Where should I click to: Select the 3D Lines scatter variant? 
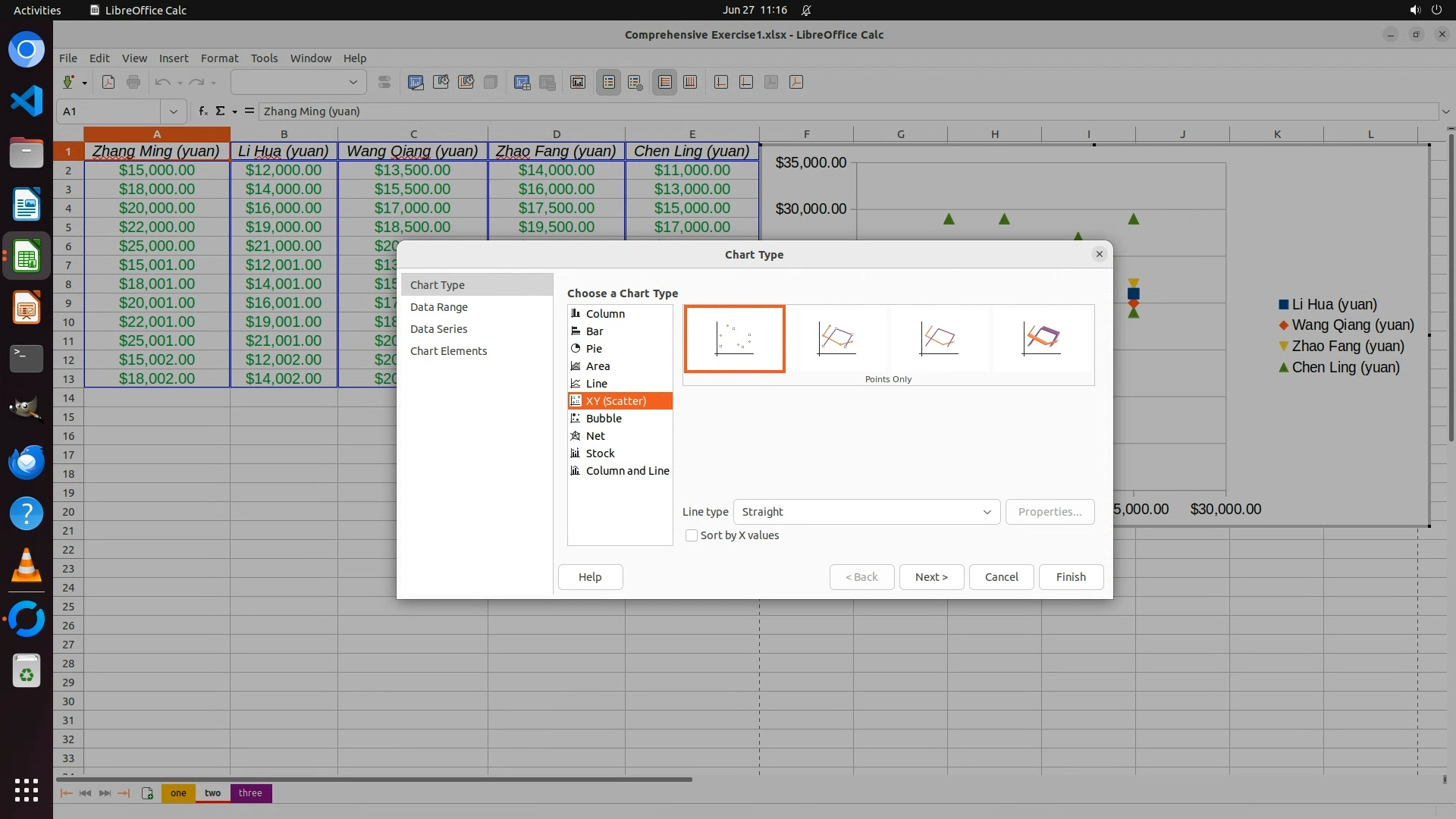(x=1041, y=338)
